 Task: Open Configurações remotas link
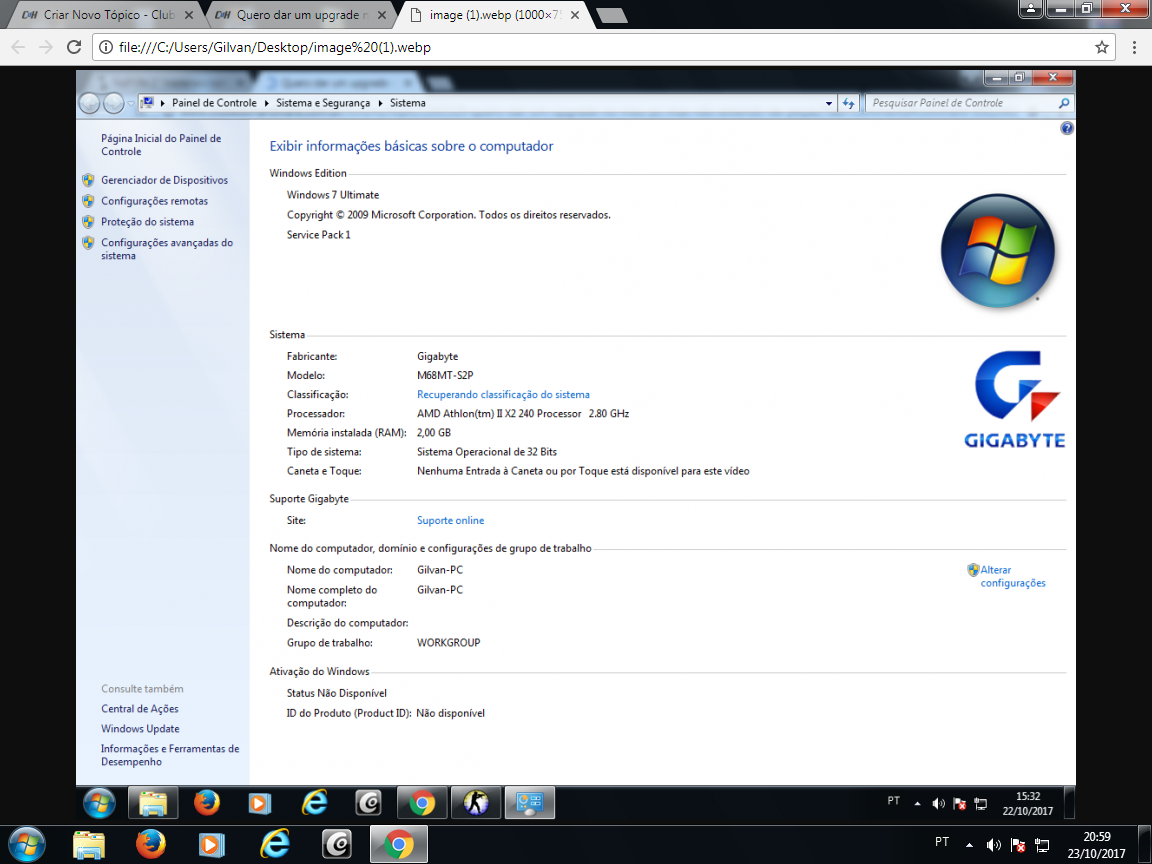coord(154,201)
